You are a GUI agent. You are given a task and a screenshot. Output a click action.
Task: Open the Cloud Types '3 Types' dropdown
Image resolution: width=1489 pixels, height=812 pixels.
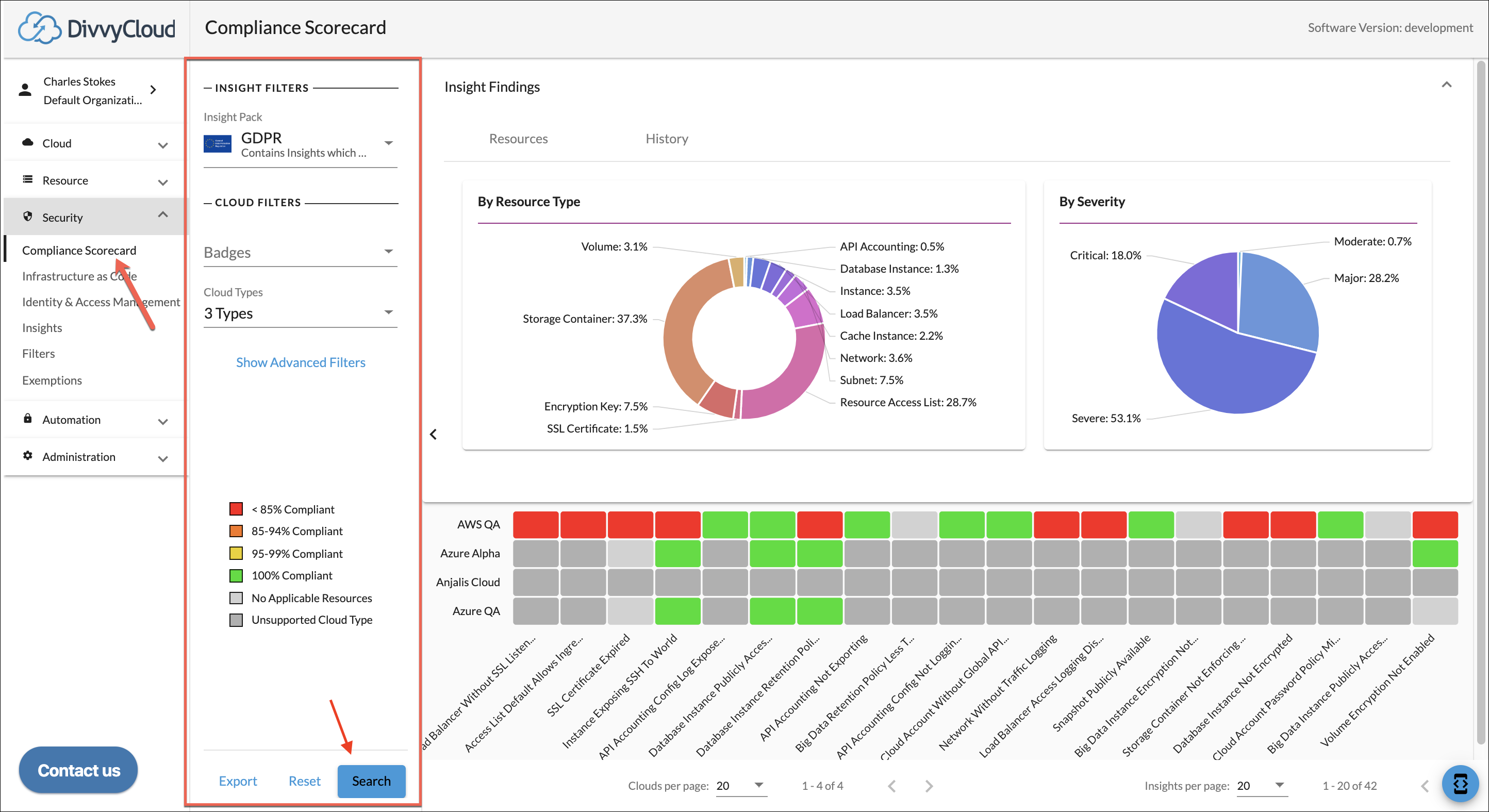click(388, 312)
